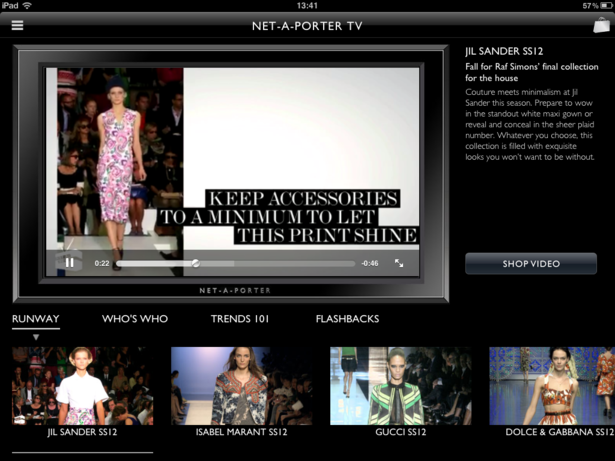The height and width of the screenshot is (461, 615).
Task: Switch to the WHO'S WHO tab
Action: (x=135, y=319)
